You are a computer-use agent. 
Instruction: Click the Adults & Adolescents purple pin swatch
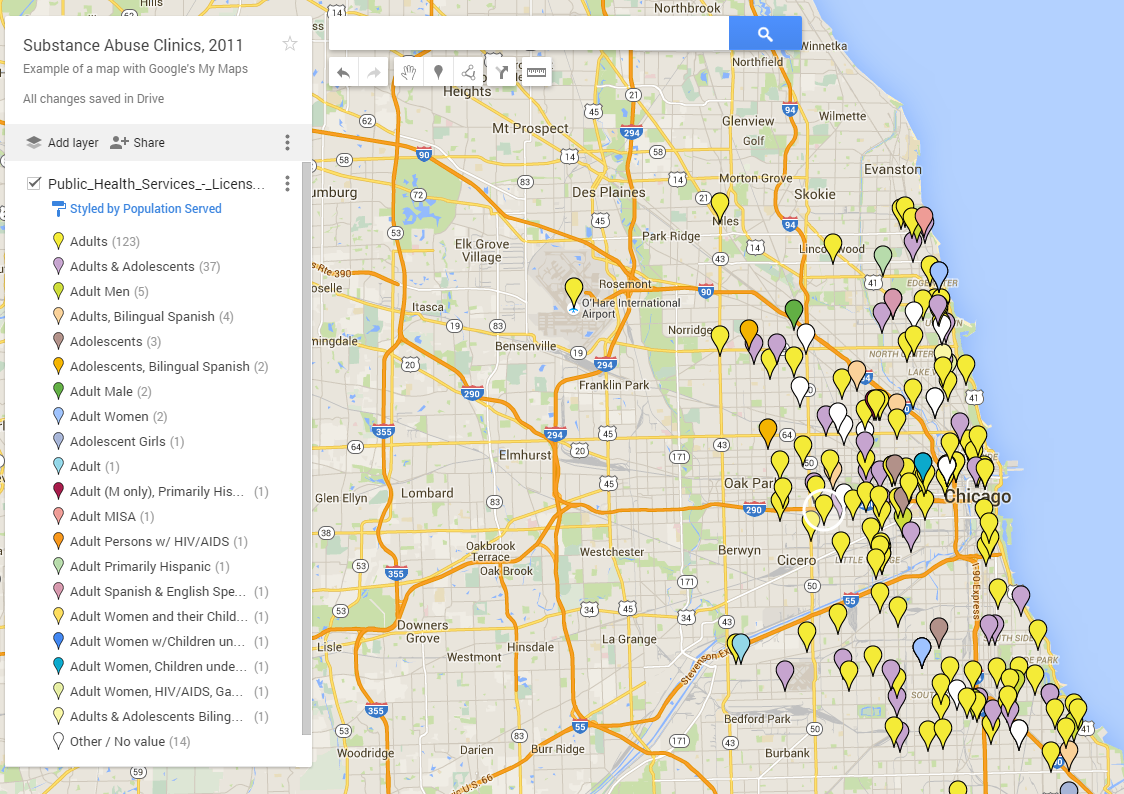coord(59,266)
